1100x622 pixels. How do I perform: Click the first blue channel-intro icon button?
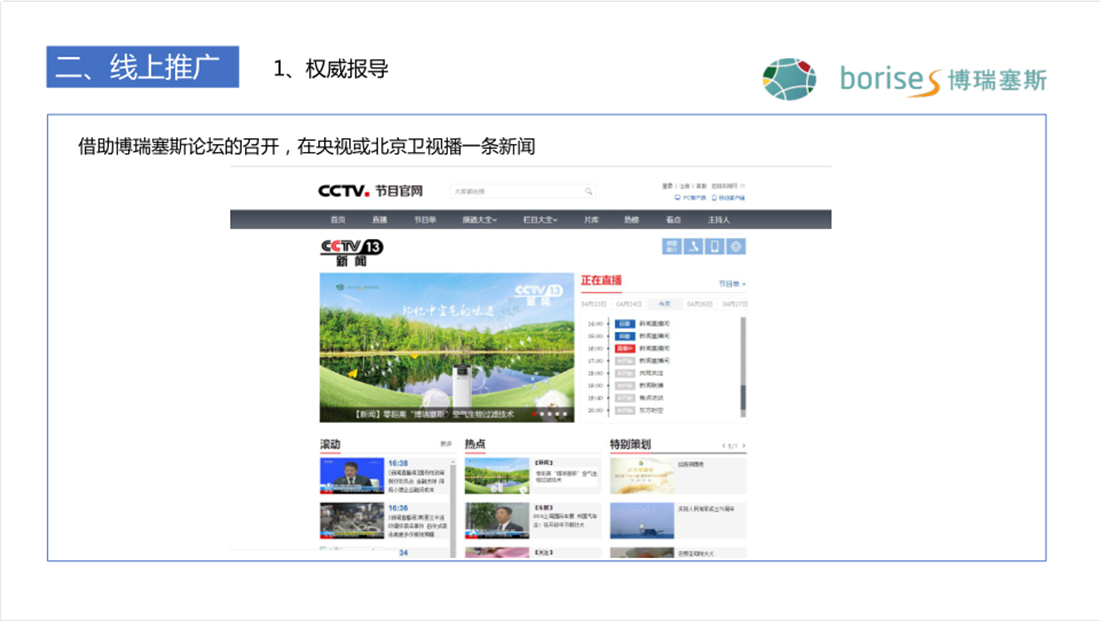click(x=671, y=247)
